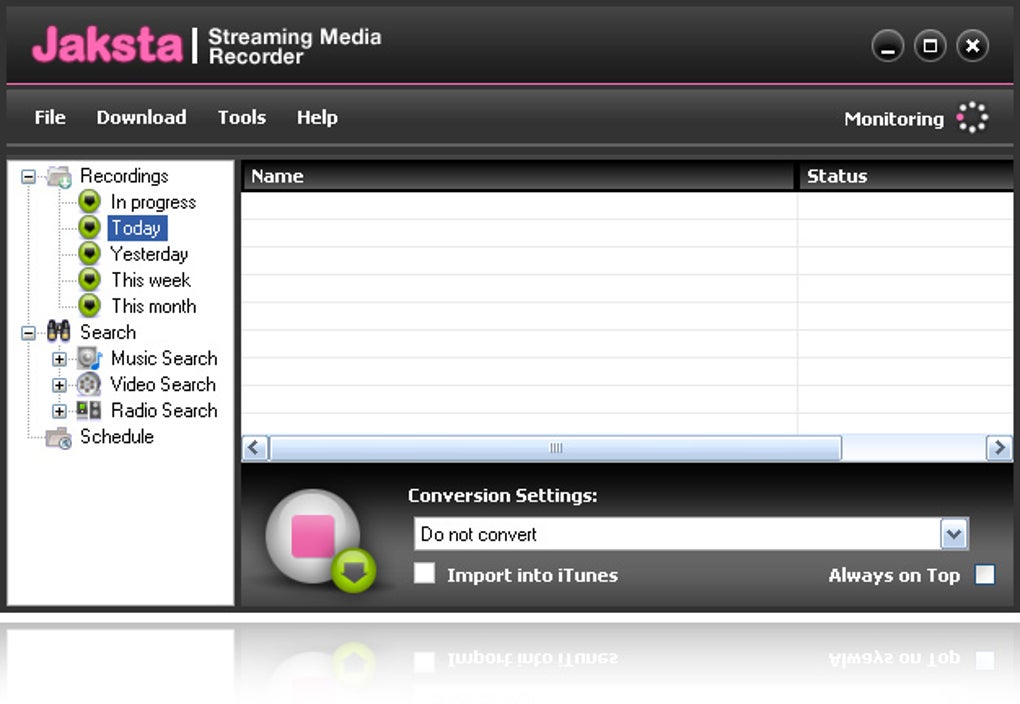Enable Import into iTunes checkbox
The image size is (1020, 704).
425,574
